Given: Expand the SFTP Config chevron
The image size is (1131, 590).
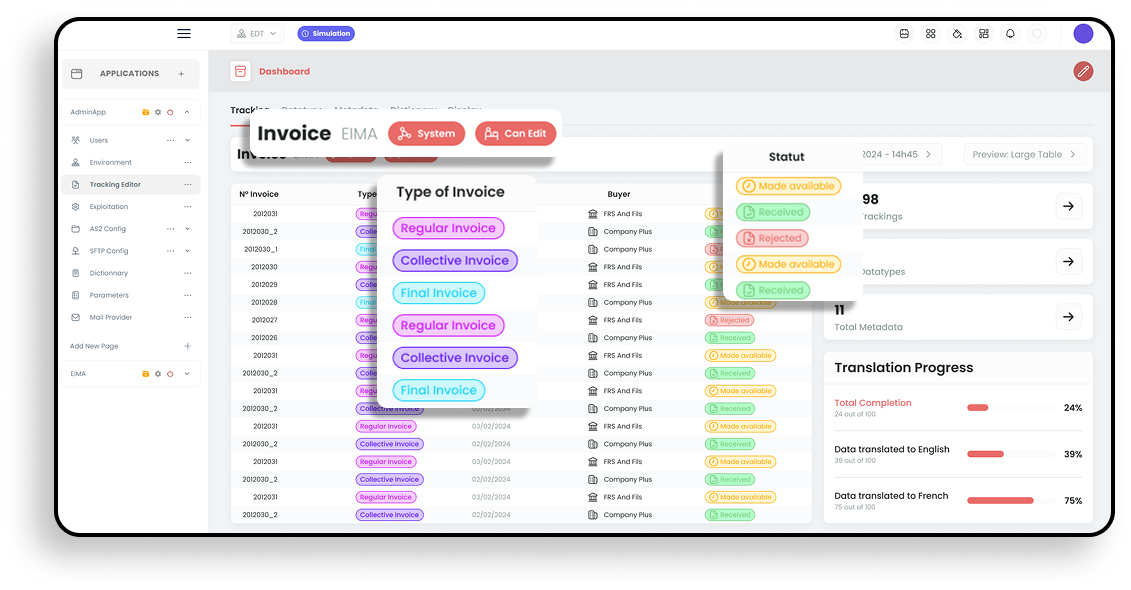Looking at the screenshot, I should pyautogui.click(x=187, y=251).
